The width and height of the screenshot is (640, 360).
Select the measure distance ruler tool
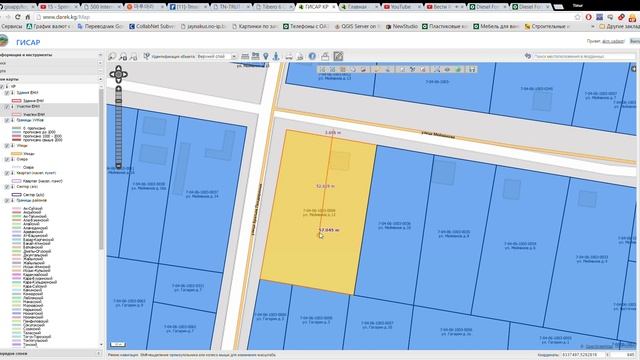click(245, 56)
